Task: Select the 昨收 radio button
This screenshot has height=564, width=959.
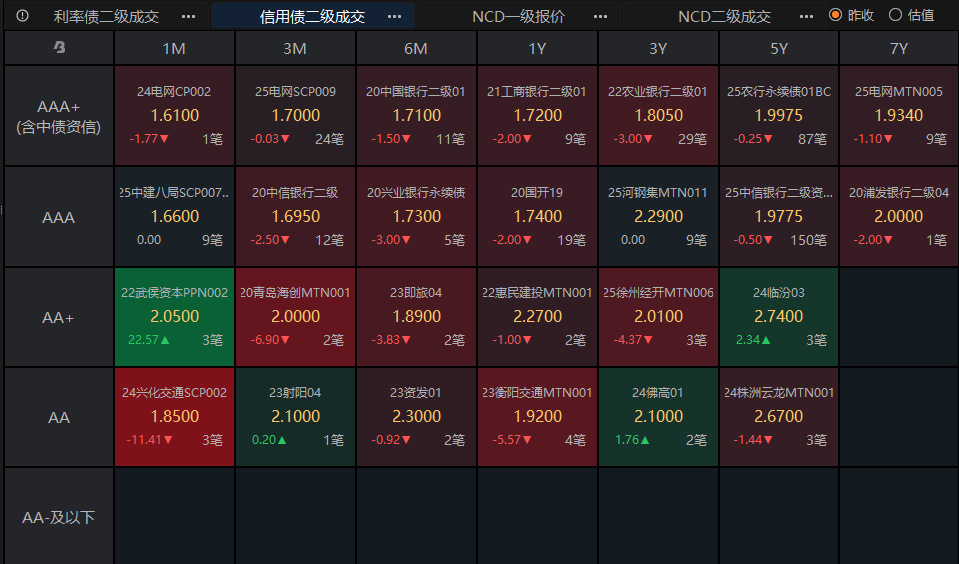Action: (x=835, y=15)
